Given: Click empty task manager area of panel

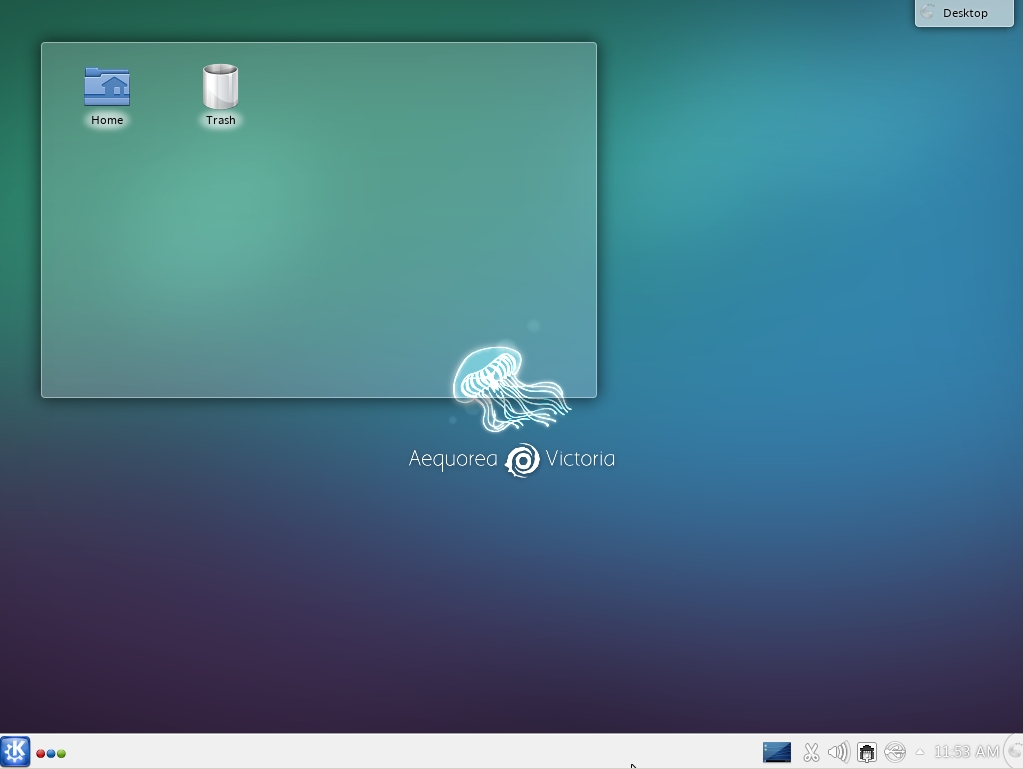Looking at the screenshot, I should [400, 752].
